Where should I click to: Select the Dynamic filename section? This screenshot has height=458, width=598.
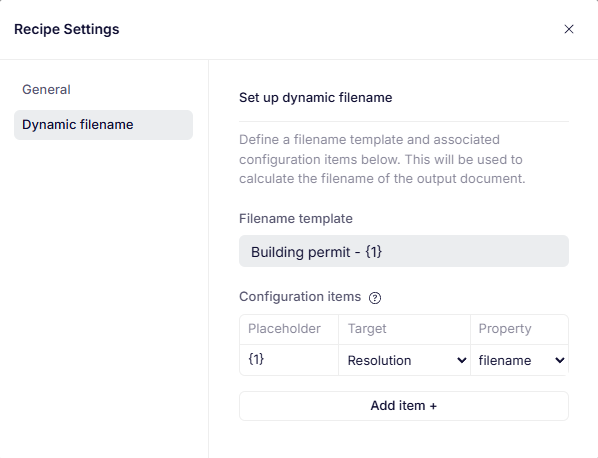[103, 125]
